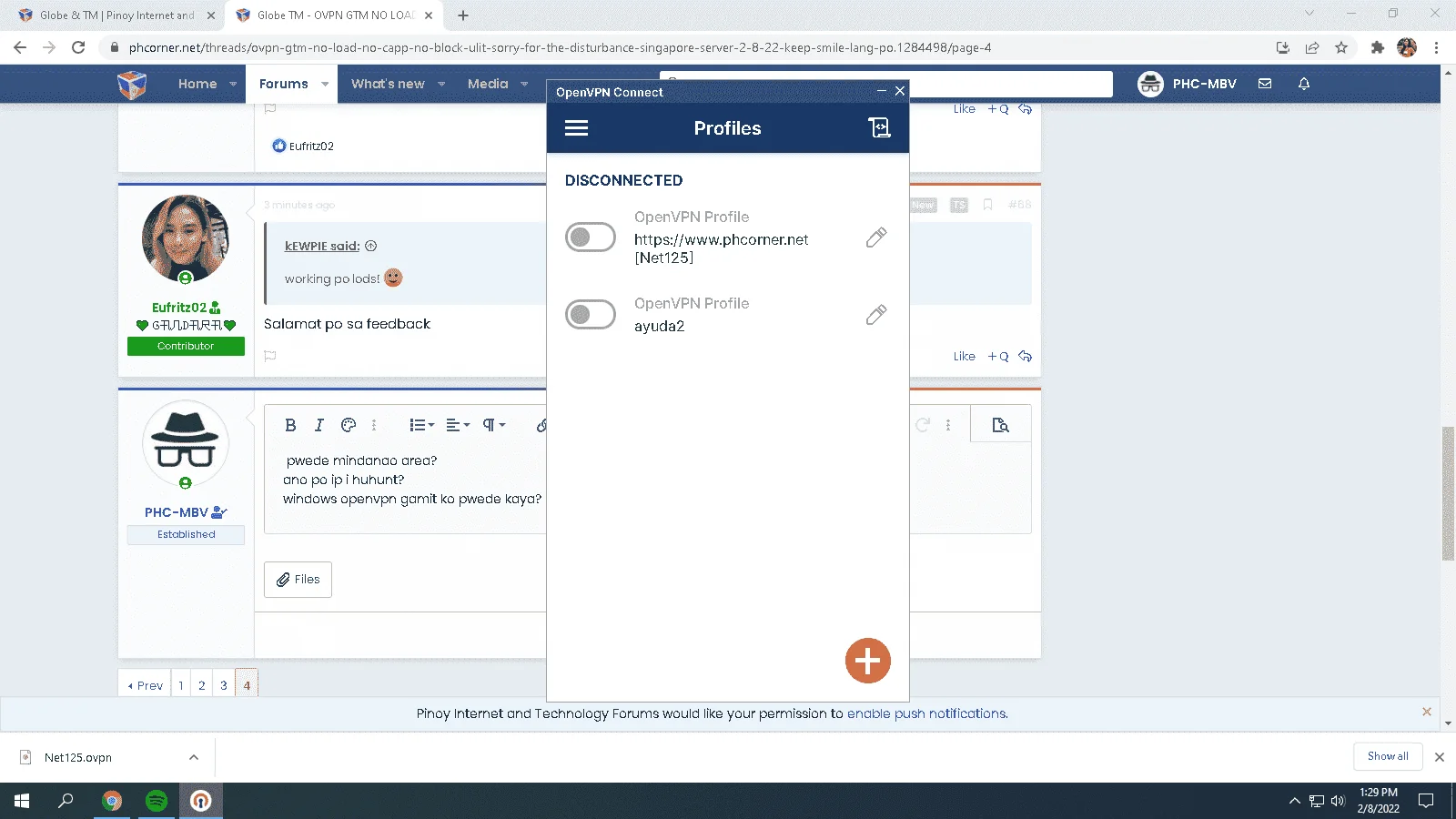1456x819 pixels.
Task: Click the phcorner site logo
Action: [x=132, y=84]
